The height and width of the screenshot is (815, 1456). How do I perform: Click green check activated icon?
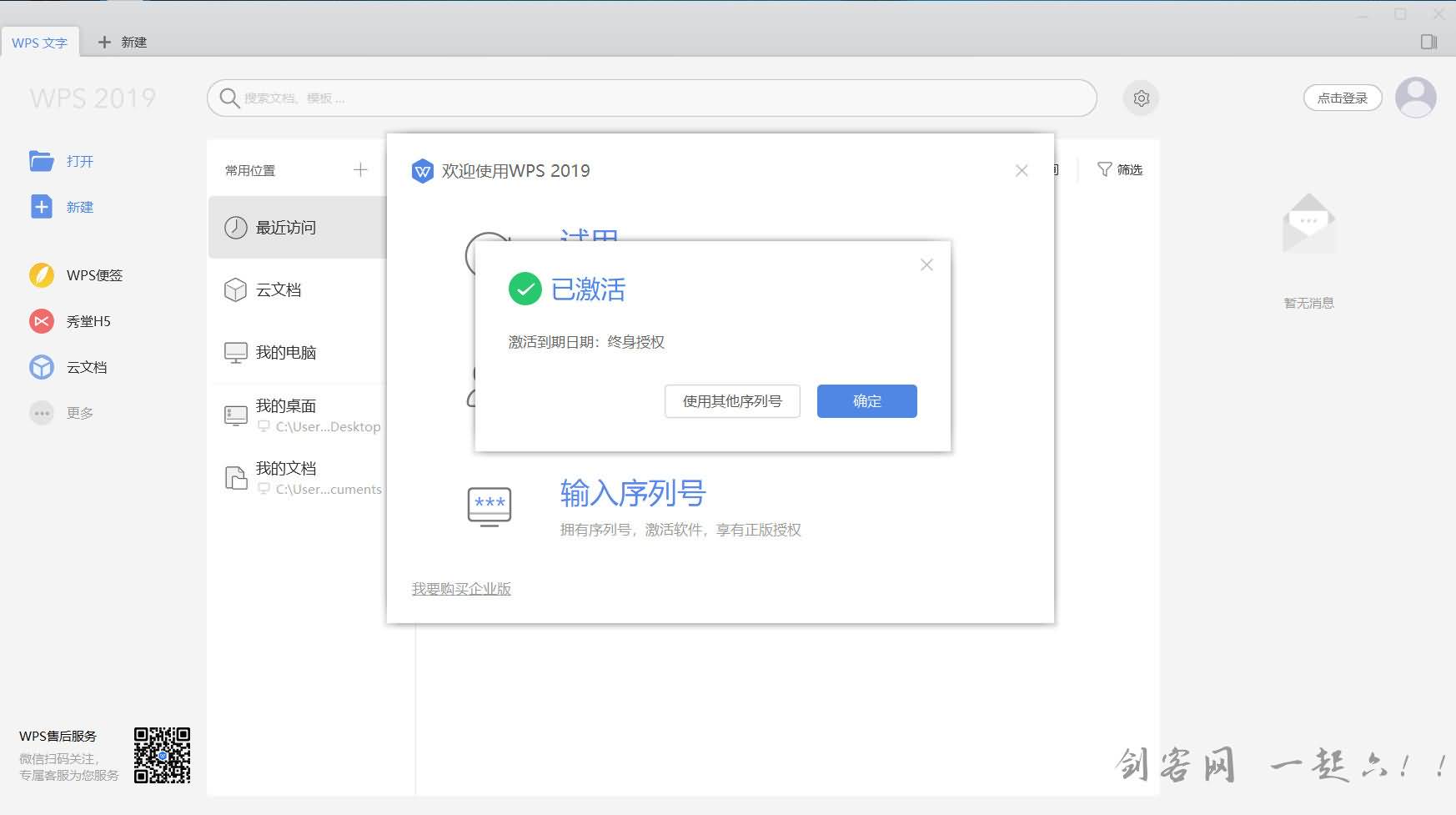coord(525,289)
